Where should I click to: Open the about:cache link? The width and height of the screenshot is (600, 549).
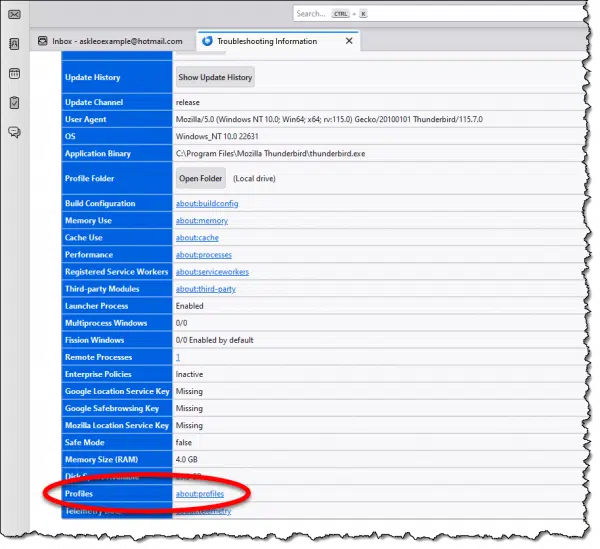[197, 238]
